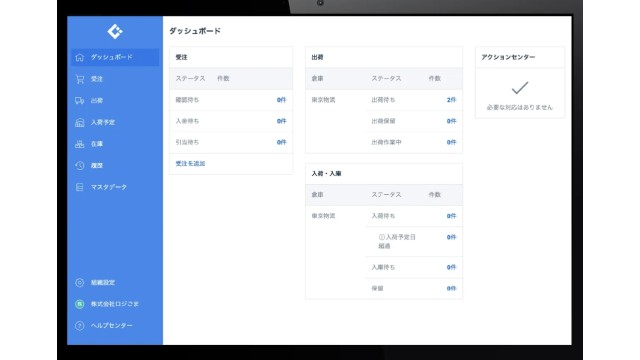Open the 2件 count for 出荷待ち

click(x=451, y=100)
